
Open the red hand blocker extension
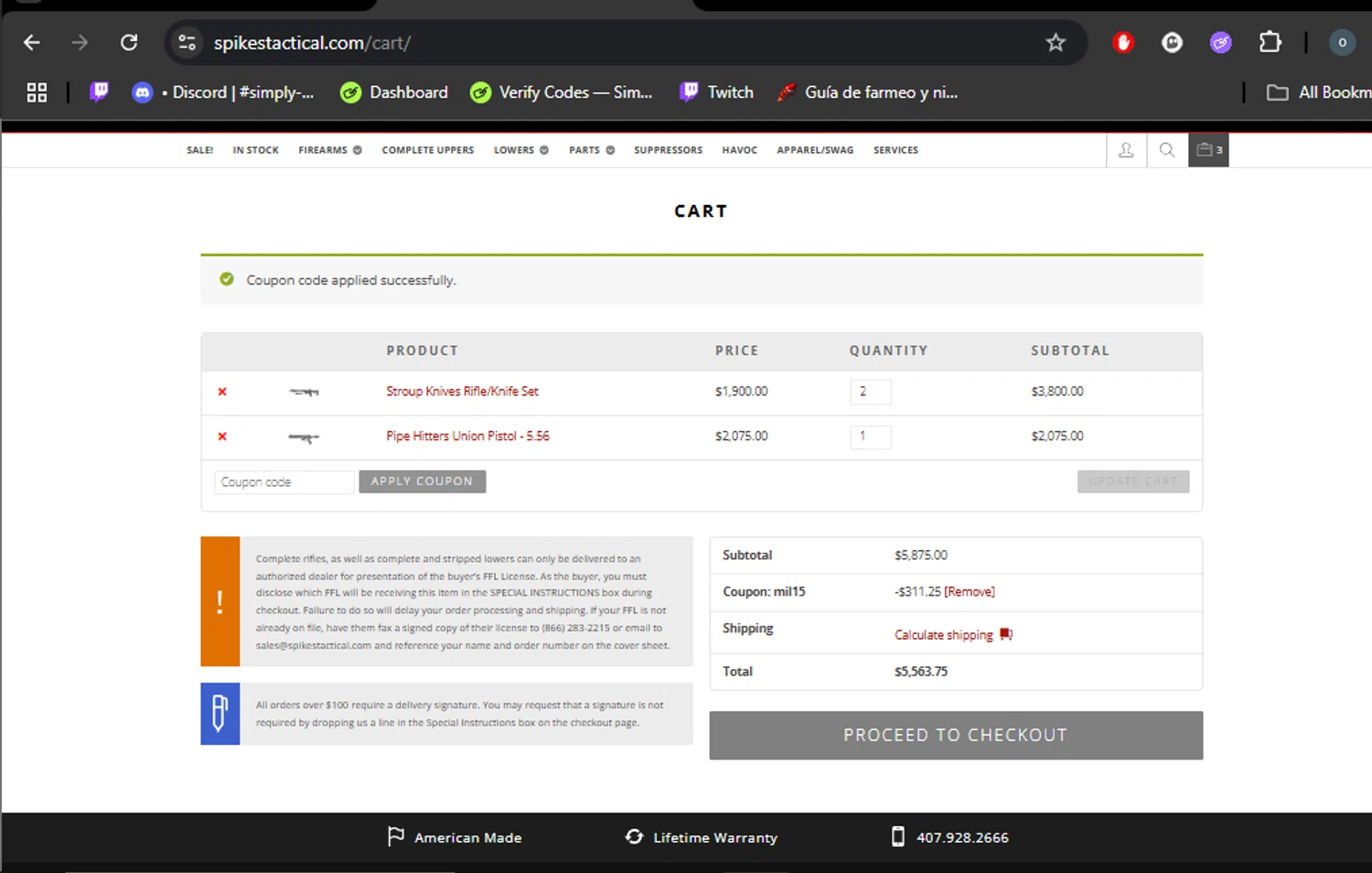coord(1123,42)
